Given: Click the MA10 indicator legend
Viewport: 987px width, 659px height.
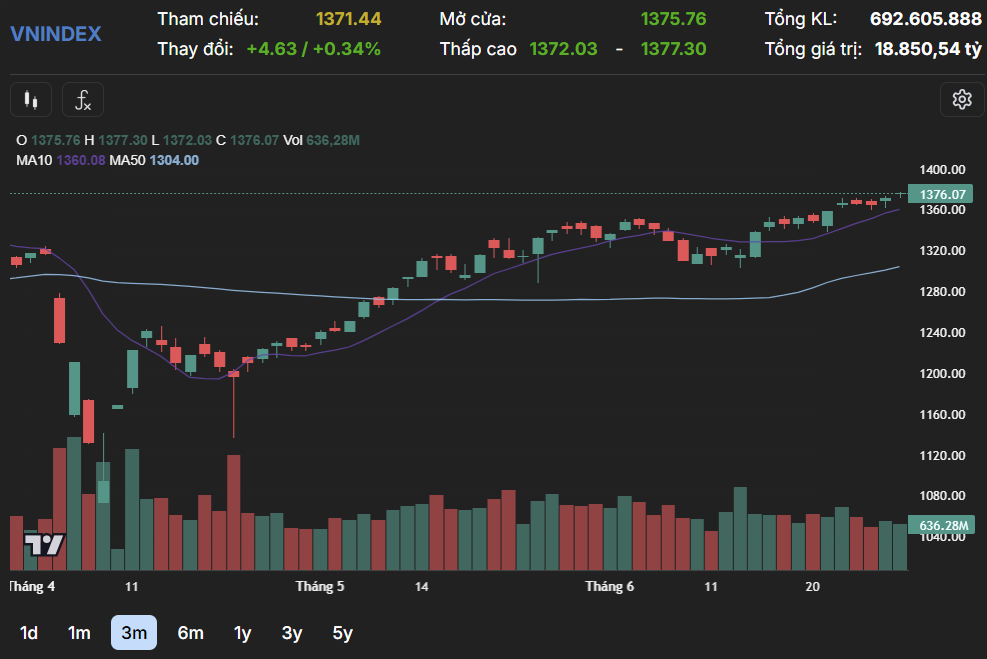Looking at the screenshot, I should pyautogui.click(x=60, y=161).
